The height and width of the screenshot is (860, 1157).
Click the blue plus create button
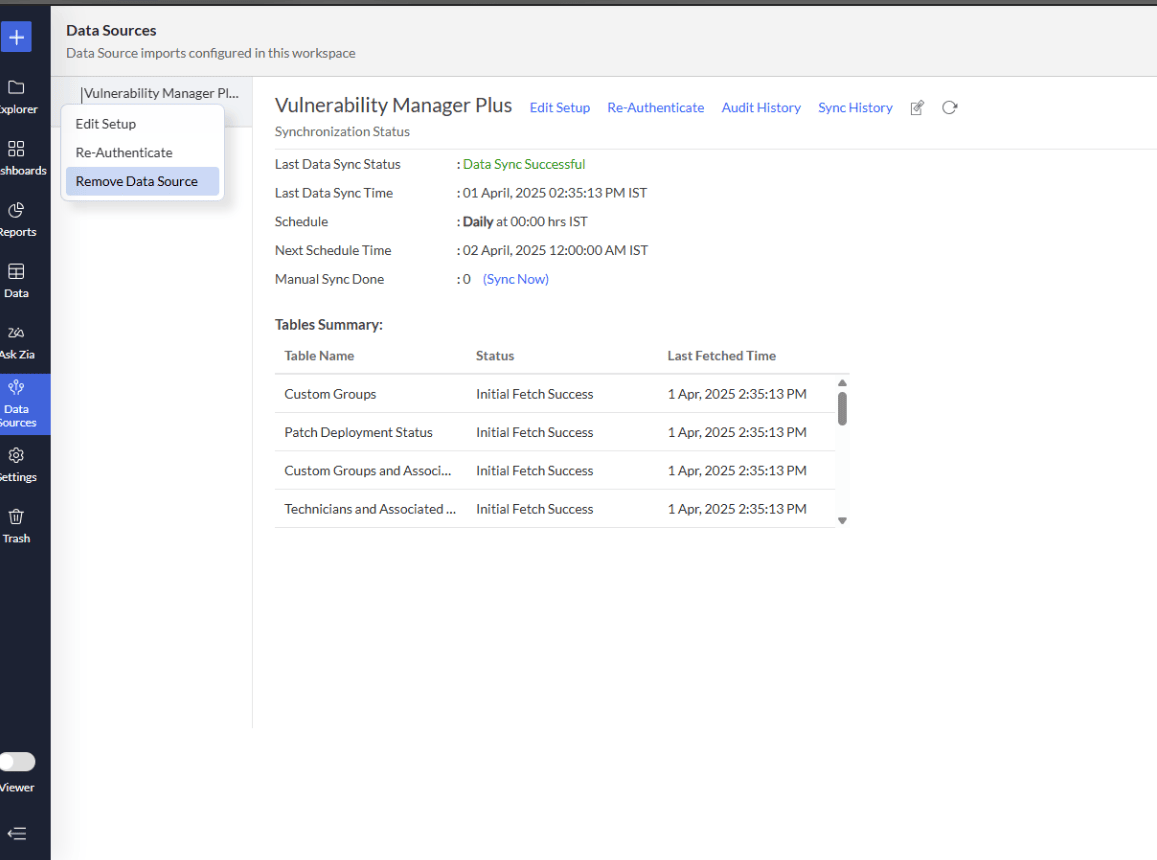click(x=17, y=37)
